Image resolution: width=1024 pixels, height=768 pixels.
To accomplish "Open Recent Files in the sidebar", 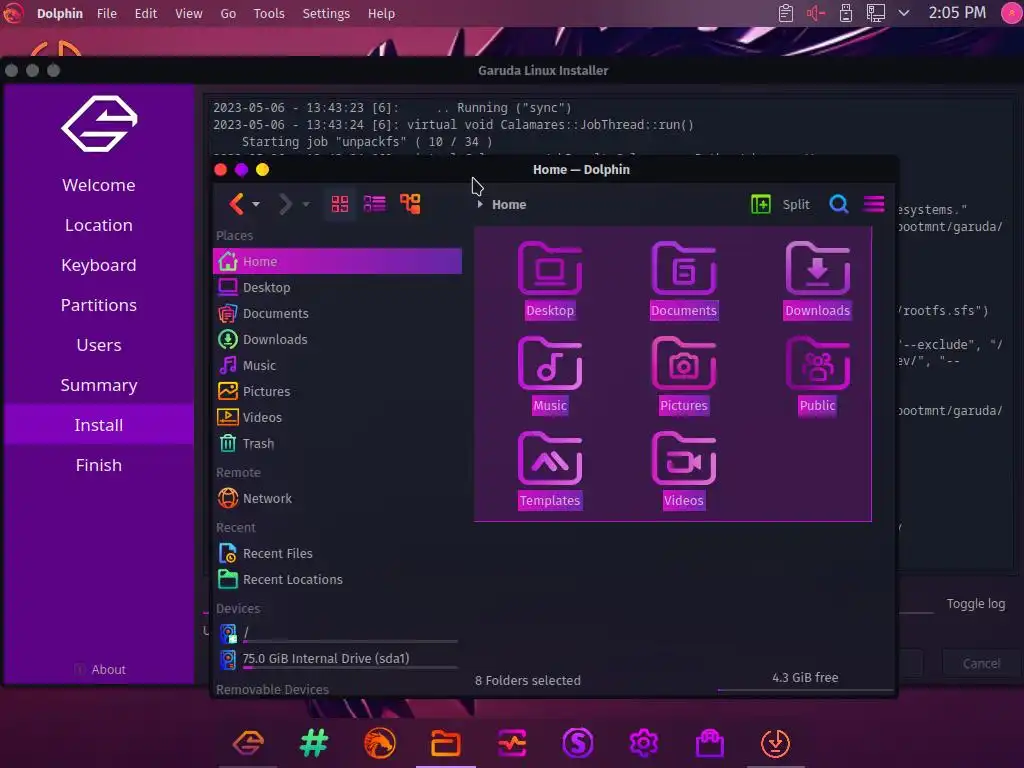I will tap(337, 553).
